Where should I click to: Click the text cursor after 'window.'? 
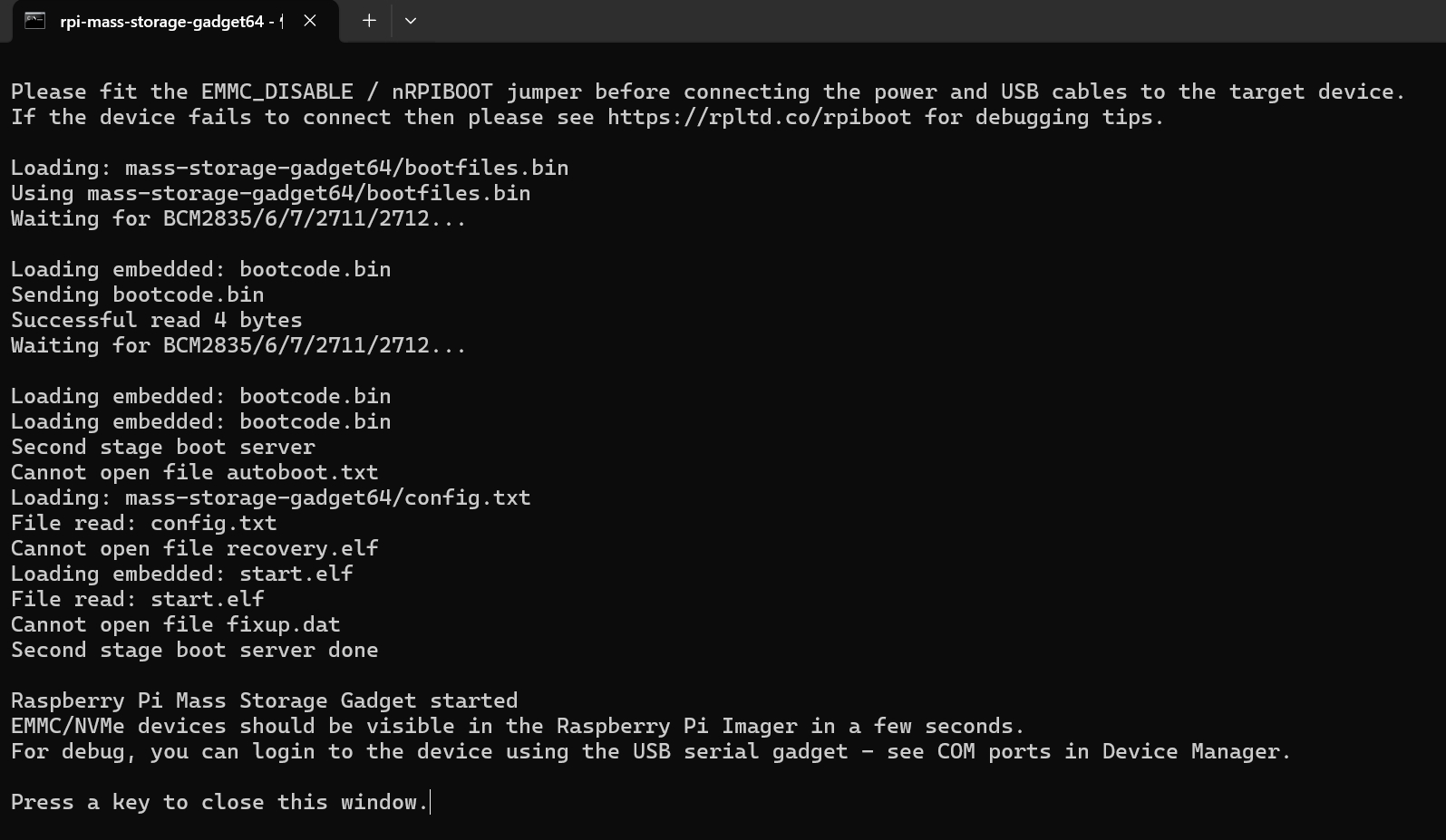tap(431, 803)
